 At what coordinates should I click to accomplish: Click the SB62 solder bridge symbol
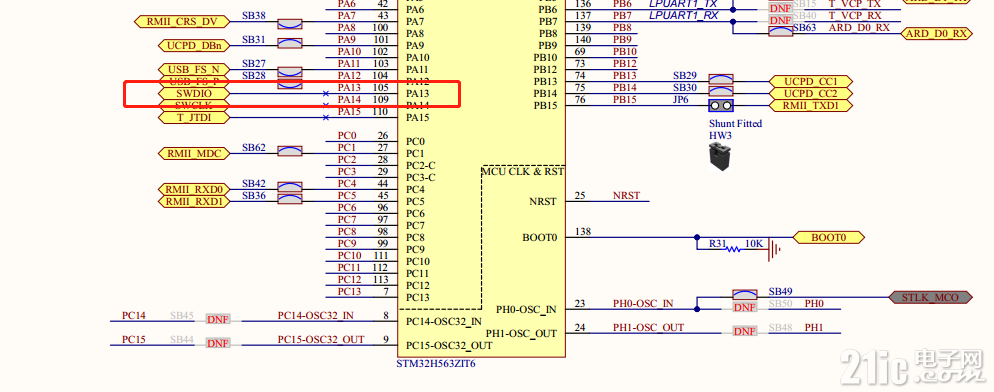click(x=290, y=151)
